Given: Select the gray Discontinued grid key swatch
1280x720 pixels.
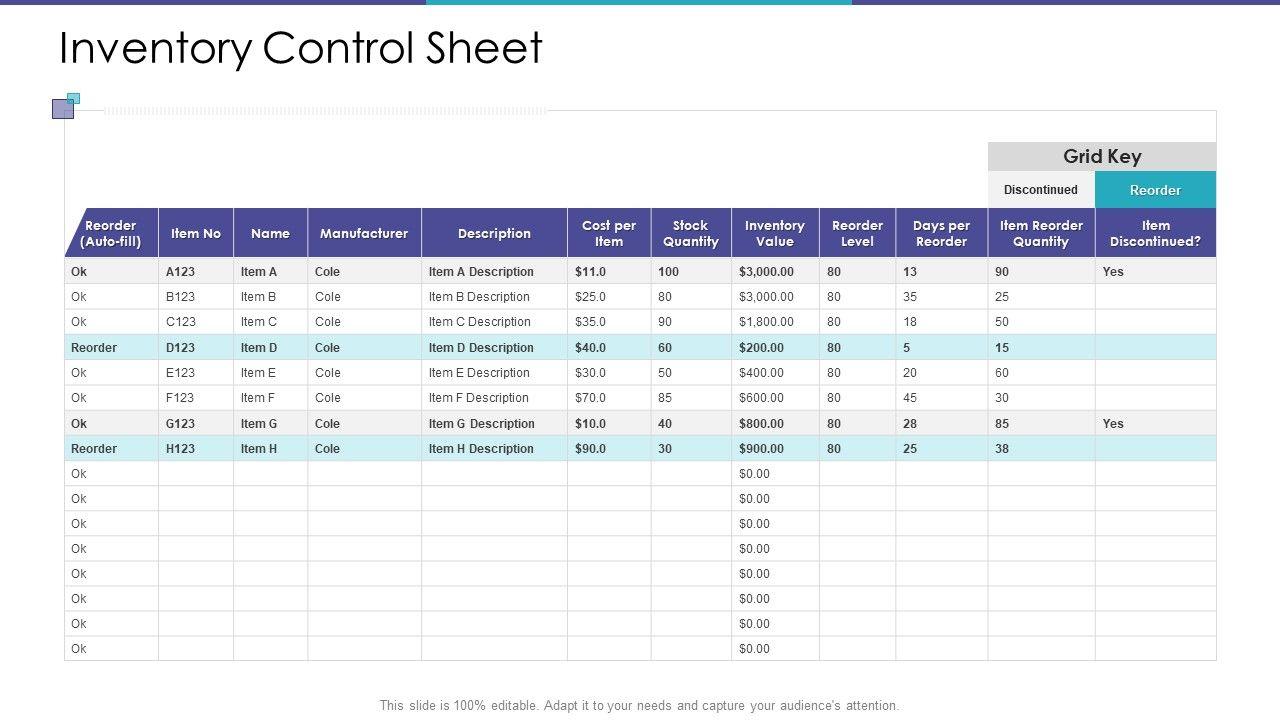Looking at the screenshot, I should click(1041, 190).
